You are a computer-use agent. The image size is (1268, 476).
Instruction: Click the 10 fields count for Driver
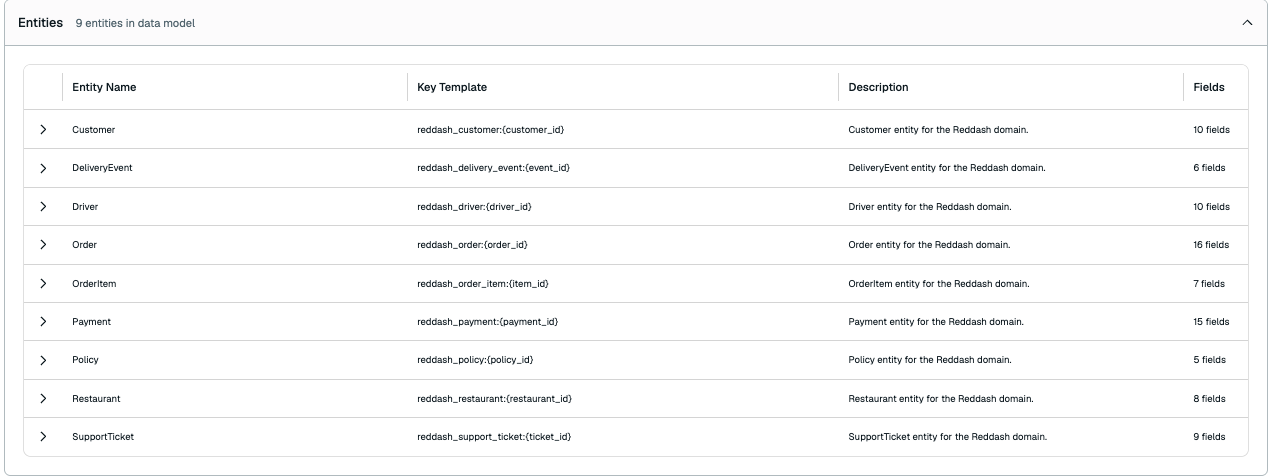[x=1211, y=207]
